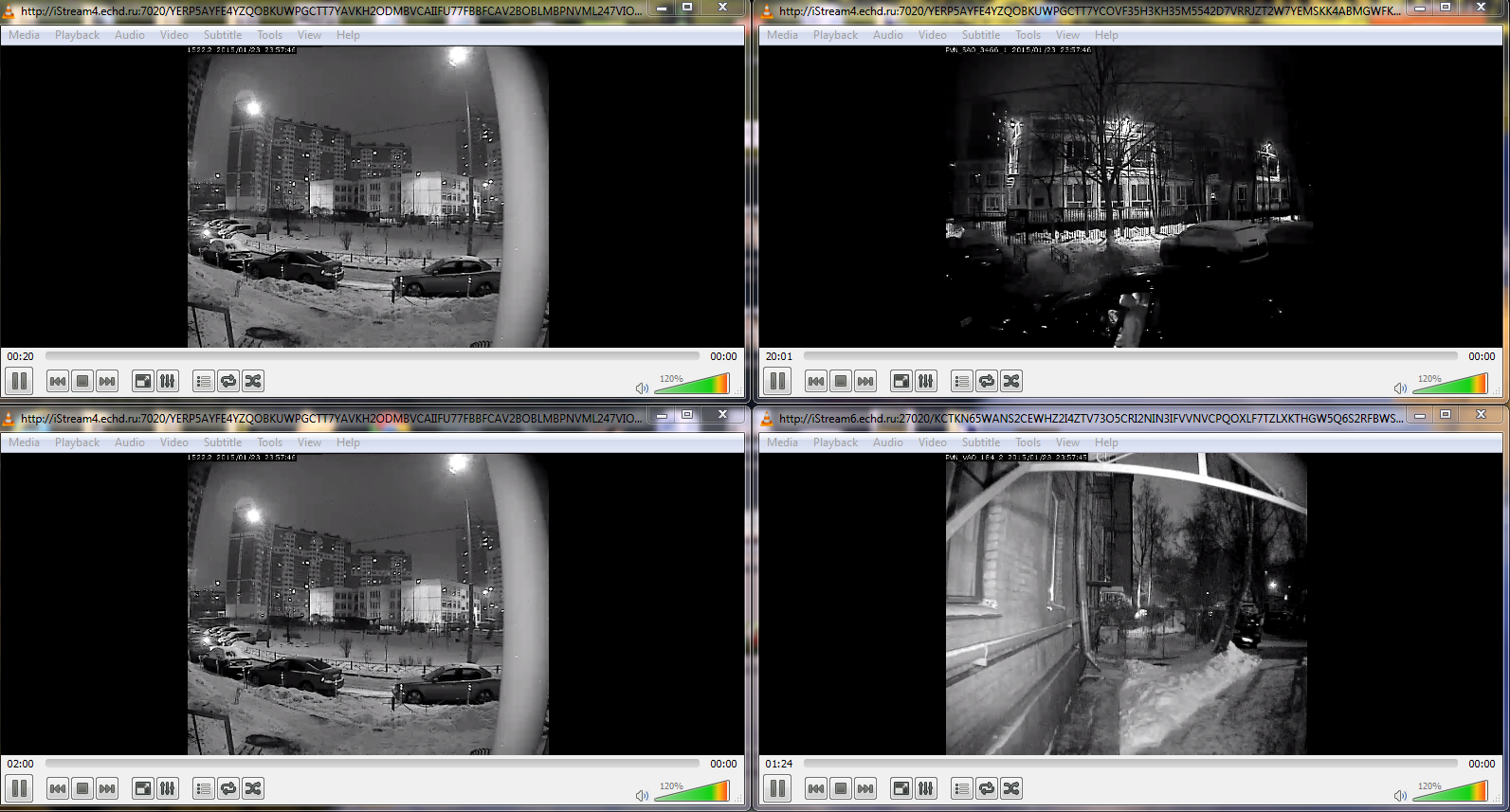The image size is (1510, 812).
Task: Toggle fullscreen in the top-left VLC window
Action: click(x=143, y=381)
